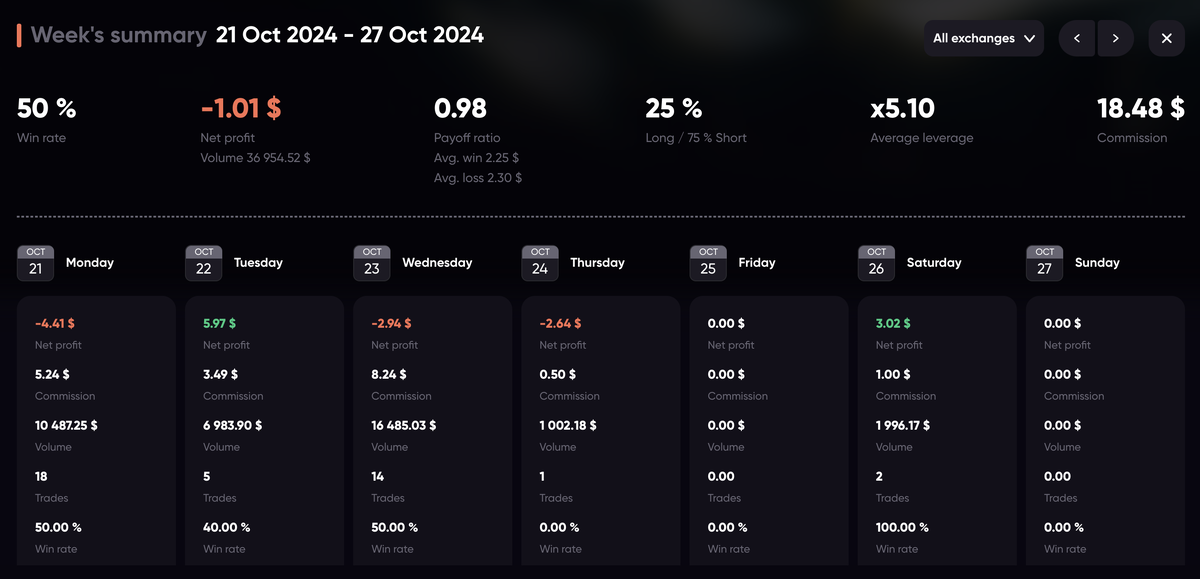Click the Oct 22 calendar badge

(x=203, y=262)
